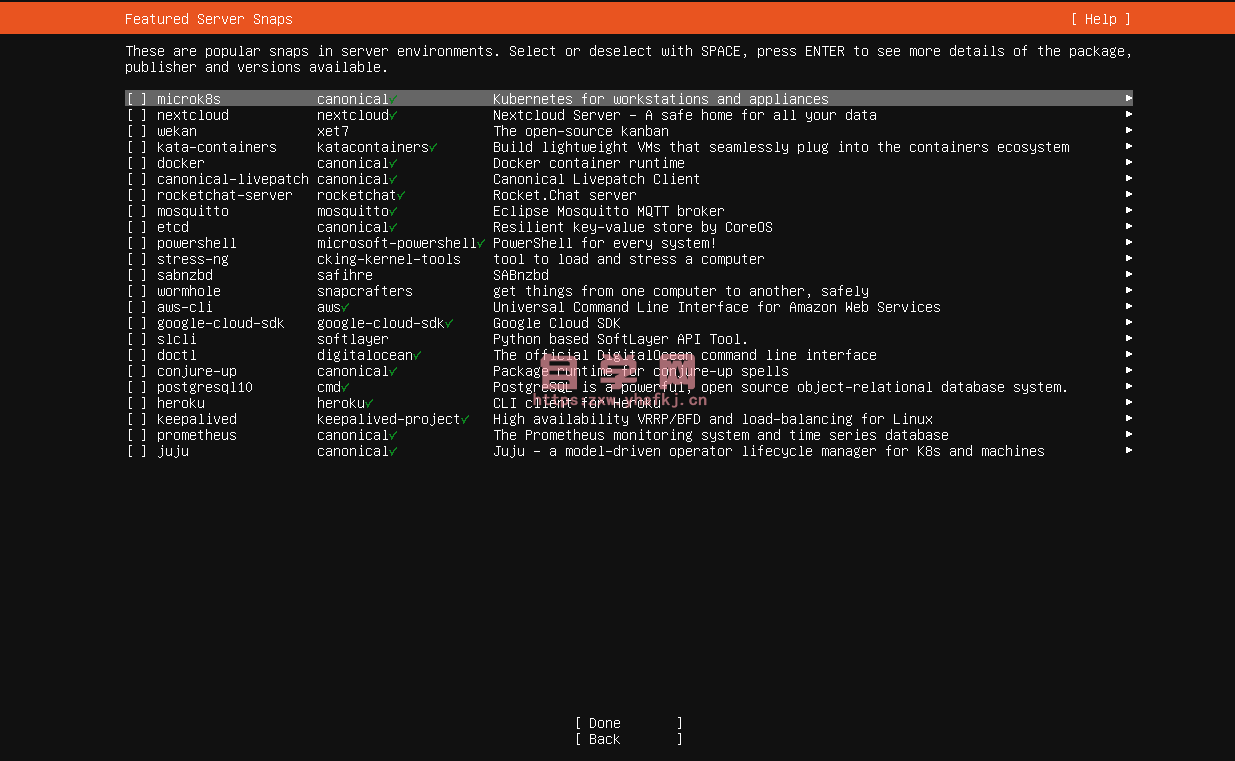Toggle the mosquitto checkbox
The image size is (1235, 761).
[x=137, y=211]
